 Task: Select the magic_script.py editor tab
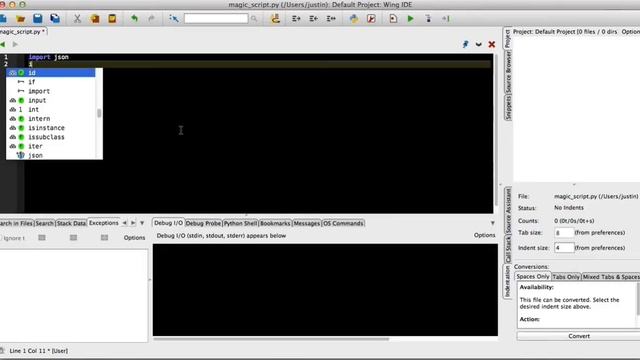(23, 31)
